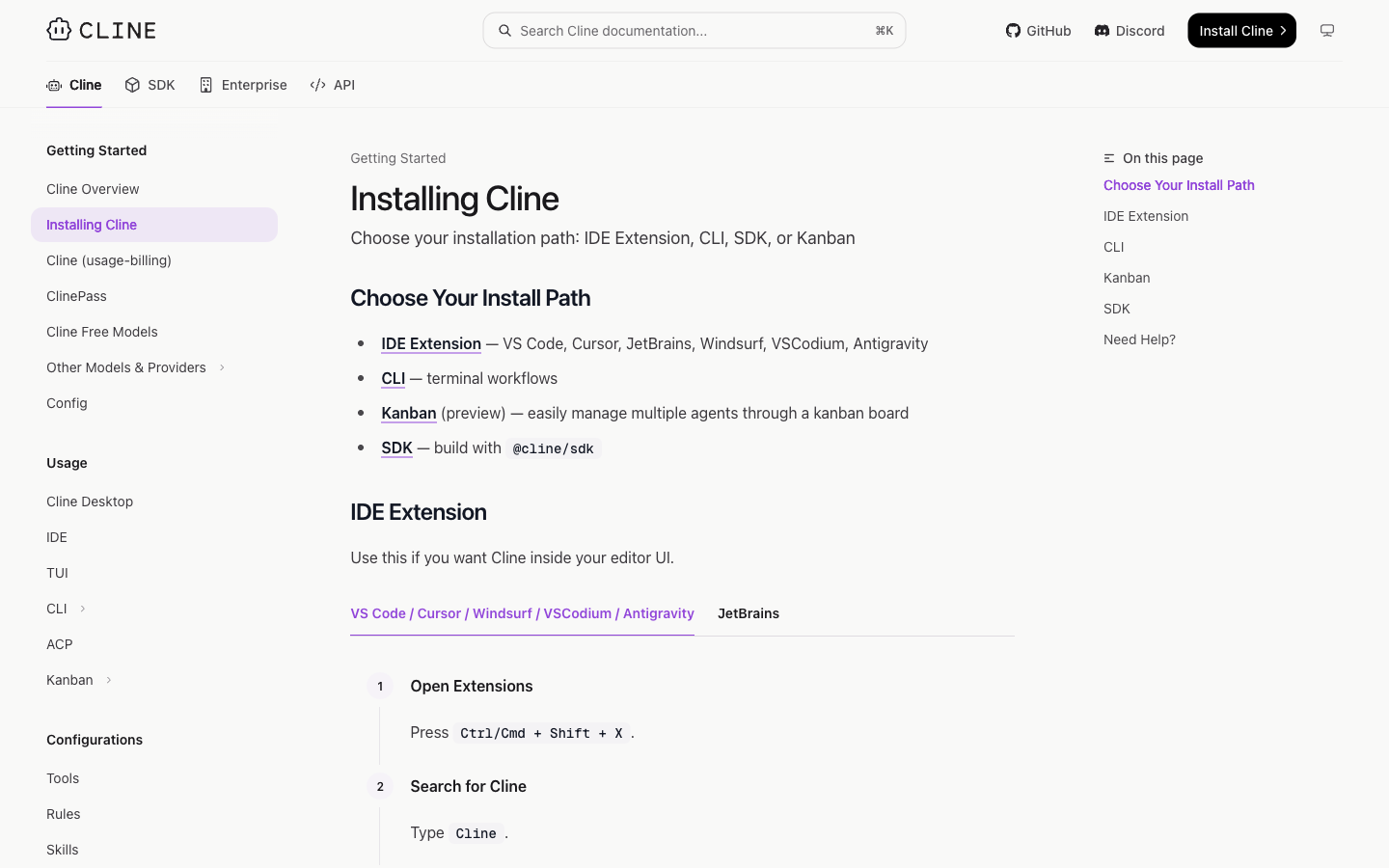Click the Enterprise building icon
Screen dimensions: 1389x868
(x=205, y=85)
